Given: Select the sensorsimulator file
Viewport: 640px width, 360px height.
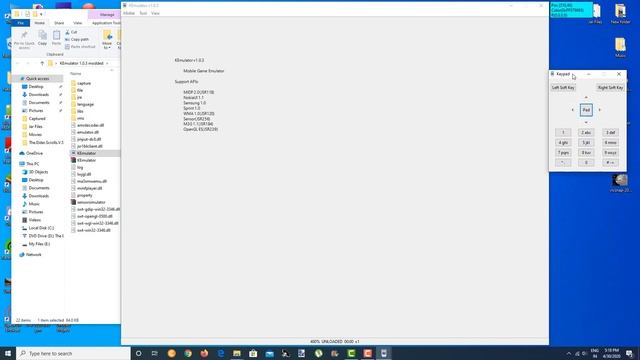Looking at the screenshot, I should 91,202.
